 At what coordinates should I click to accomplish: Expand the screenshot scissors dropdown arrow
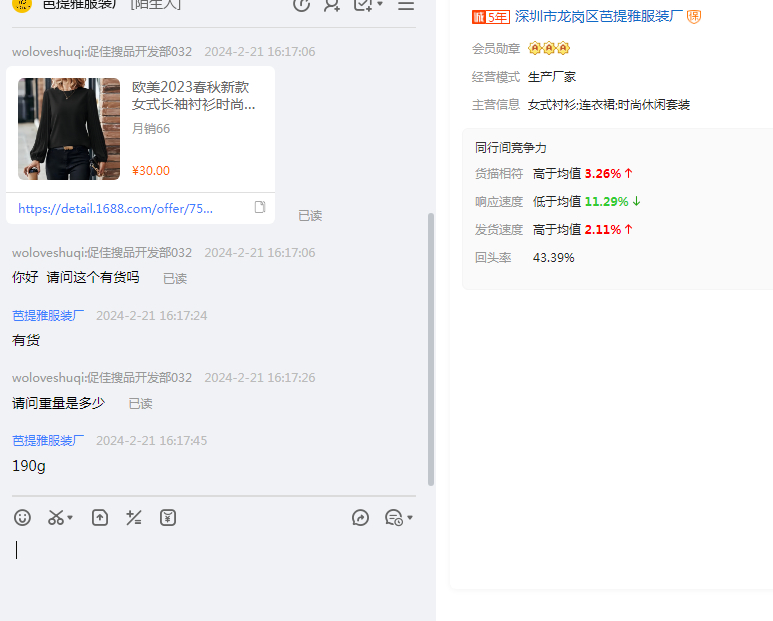tap(71, 518)
